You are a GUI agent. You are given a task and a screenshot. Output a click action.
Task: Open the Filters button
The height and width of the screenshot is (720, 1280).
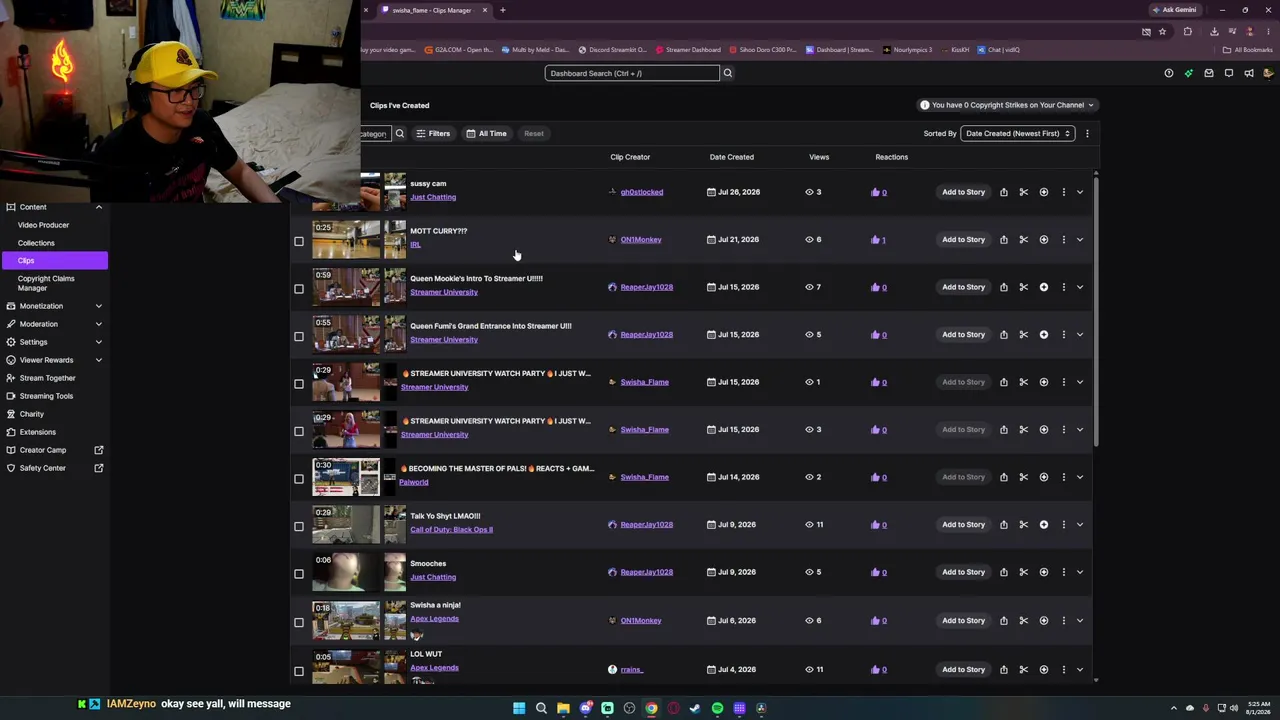pyautogui.click(x=433, y=133)
